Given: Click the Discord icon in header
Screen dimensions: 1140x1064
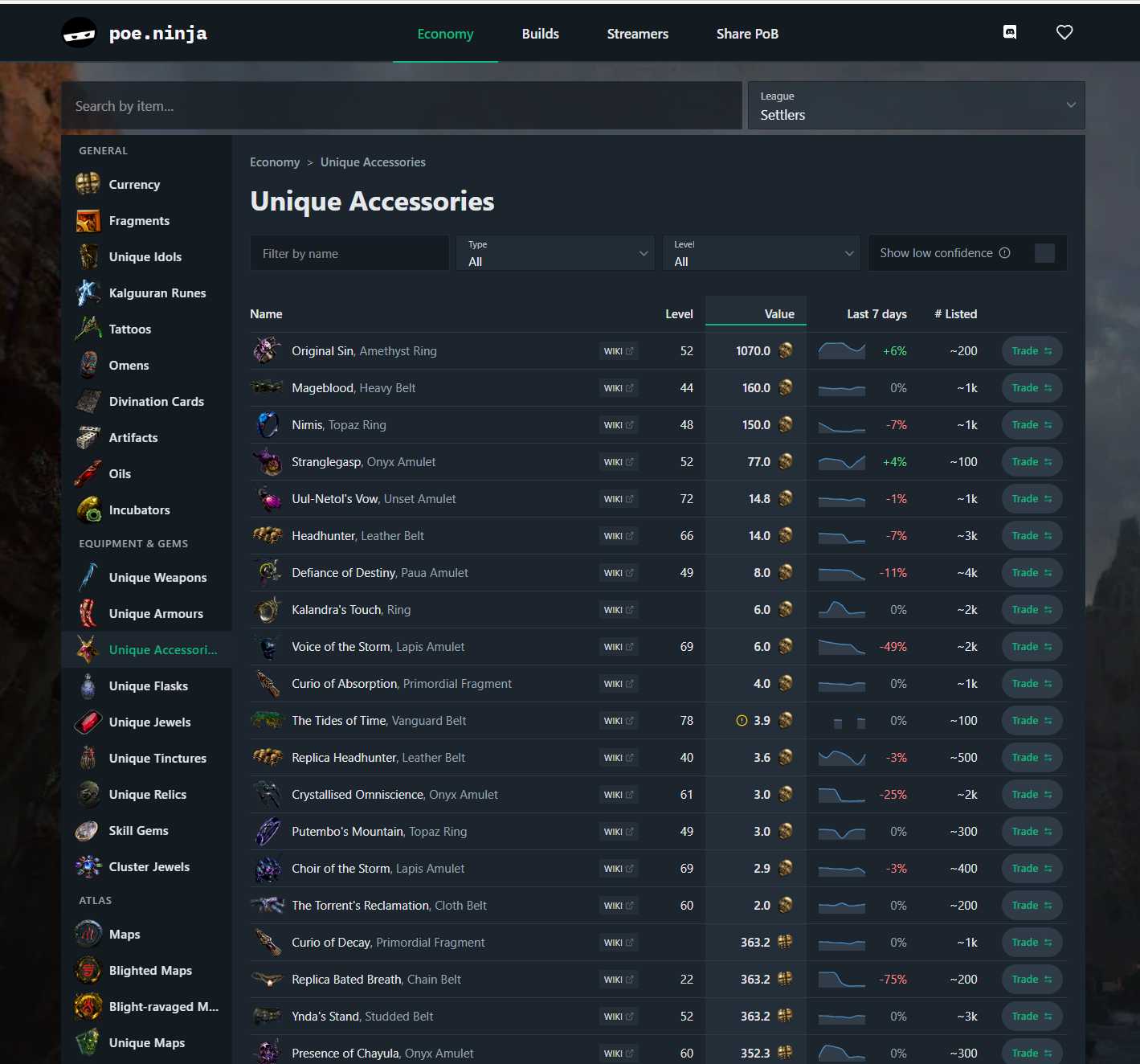Looking at the screenshot, I should point(1010,32).
